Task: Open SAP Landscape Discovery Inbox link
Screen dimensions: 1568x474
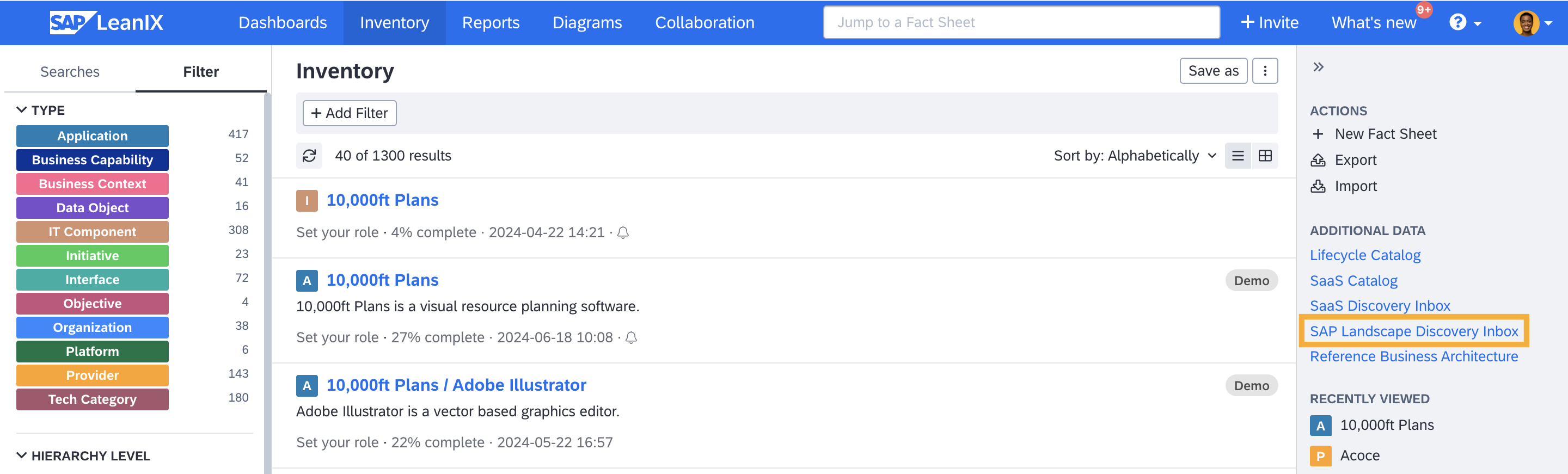Action: [1414, 331]
